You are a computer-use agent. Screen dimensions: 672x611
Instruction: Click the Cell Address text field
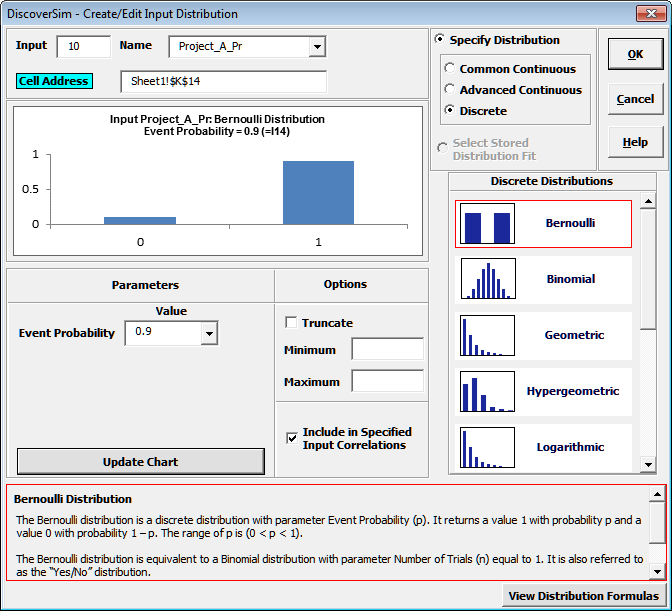point(223,82)
